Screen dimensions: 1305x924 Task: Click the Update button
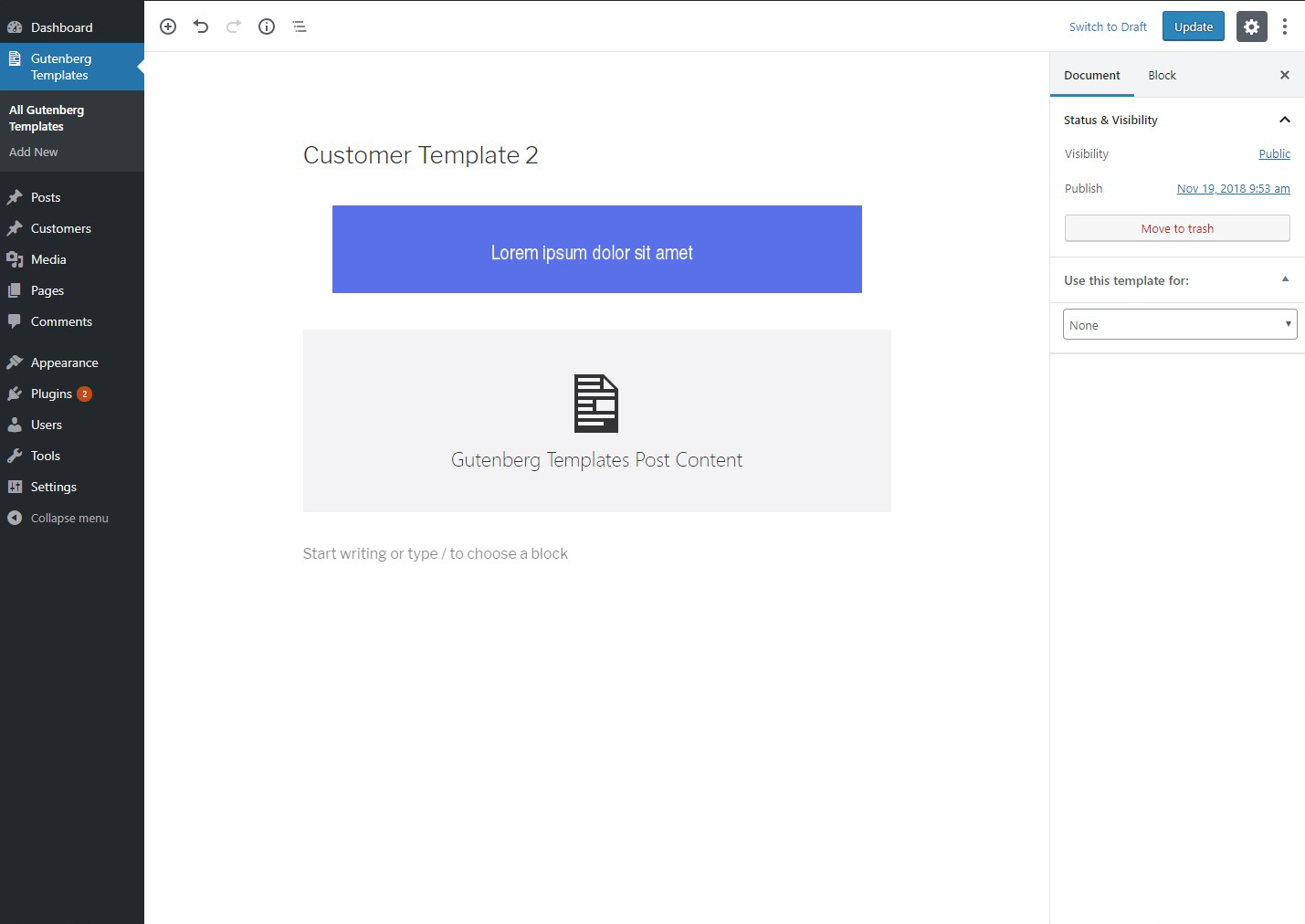[x=1194, y=26]
